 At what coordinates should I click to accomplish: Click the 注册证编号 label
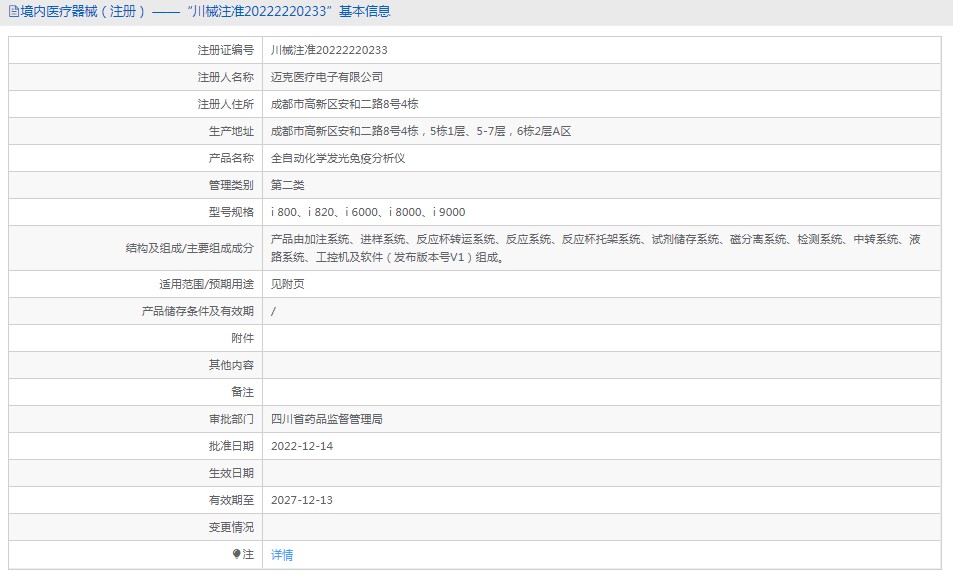click(x=225, y=50)
